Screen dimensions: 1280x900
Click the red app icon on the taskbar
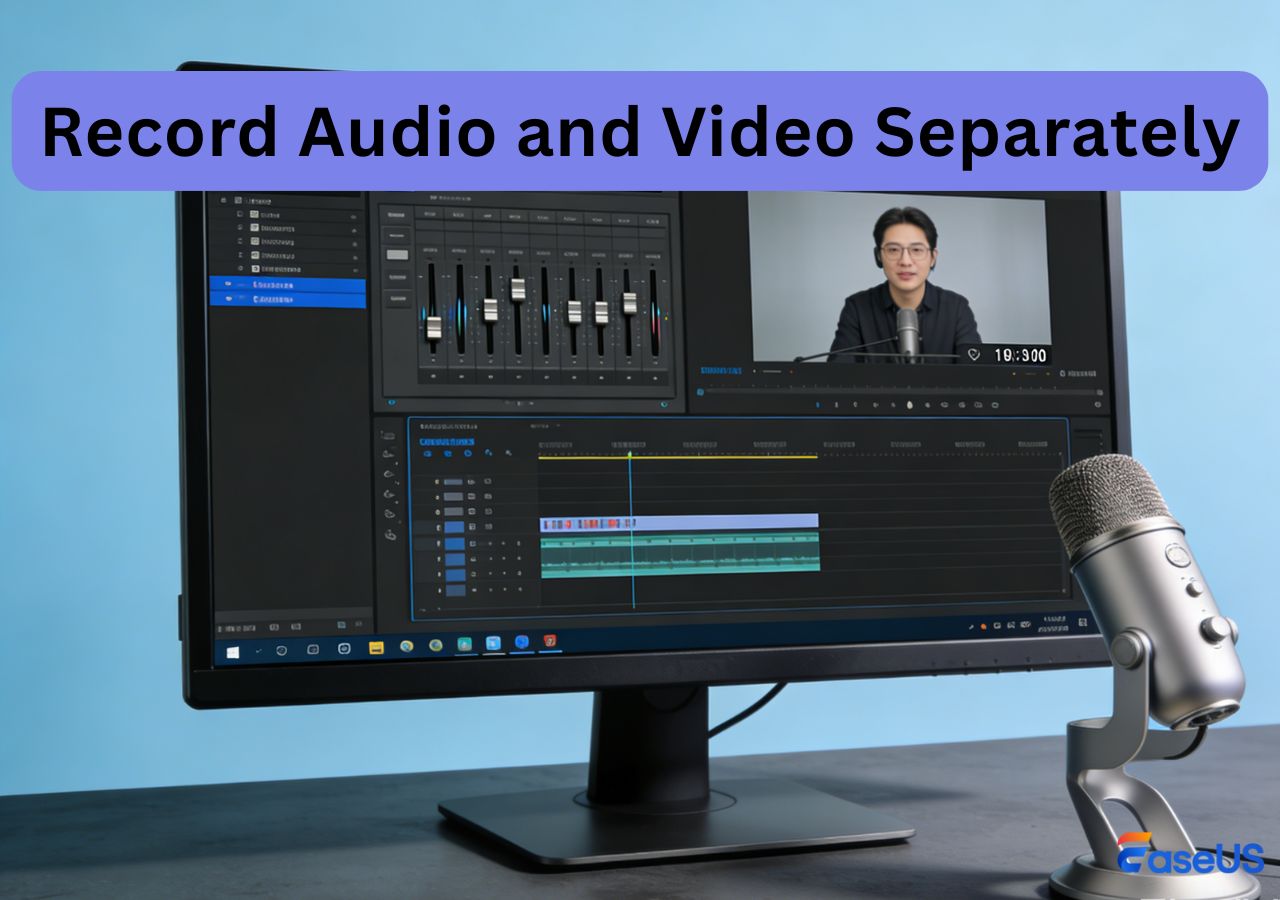pos(549,640)
